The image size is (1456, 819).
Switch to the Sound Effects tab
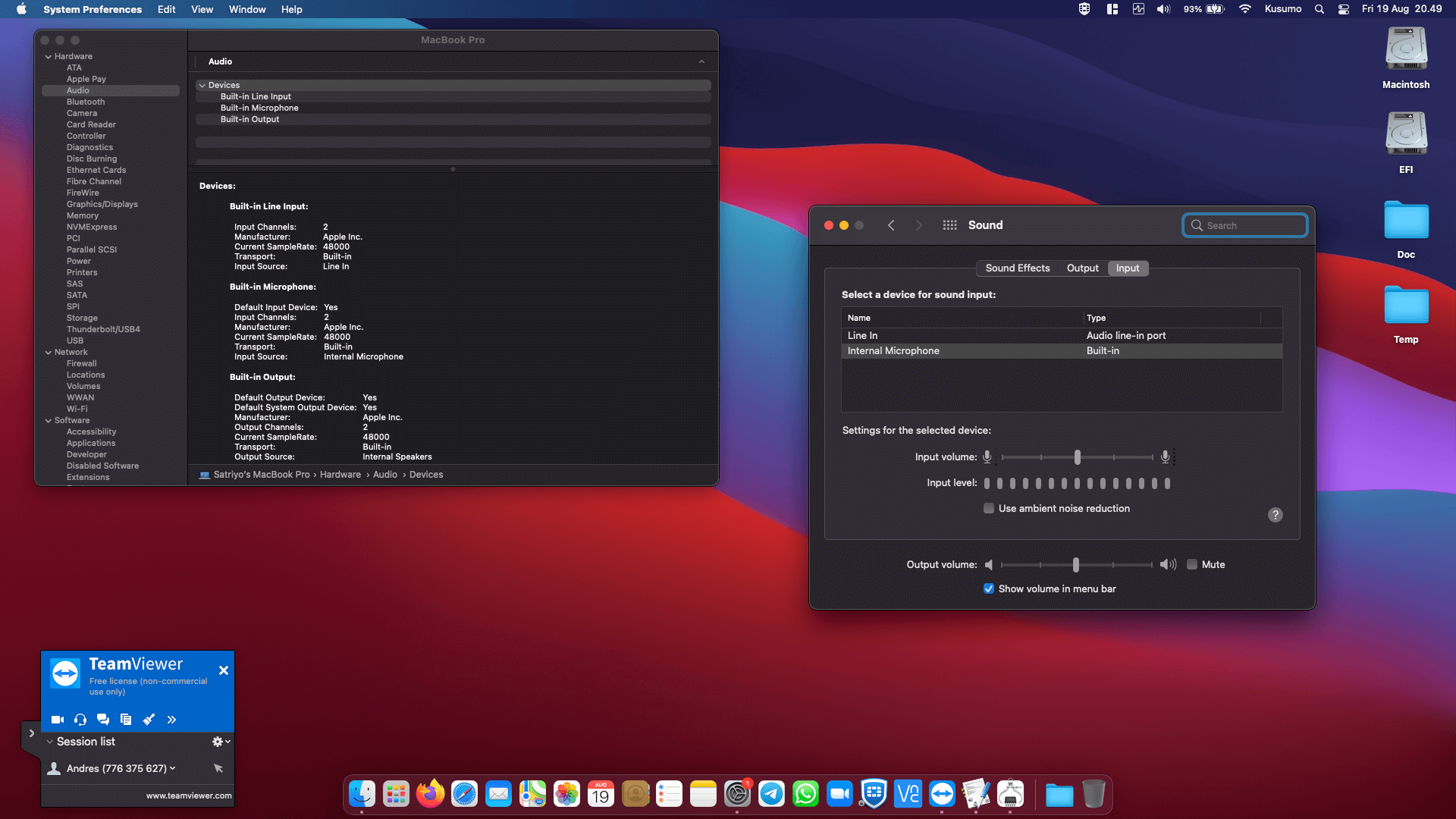(1018, 268)
